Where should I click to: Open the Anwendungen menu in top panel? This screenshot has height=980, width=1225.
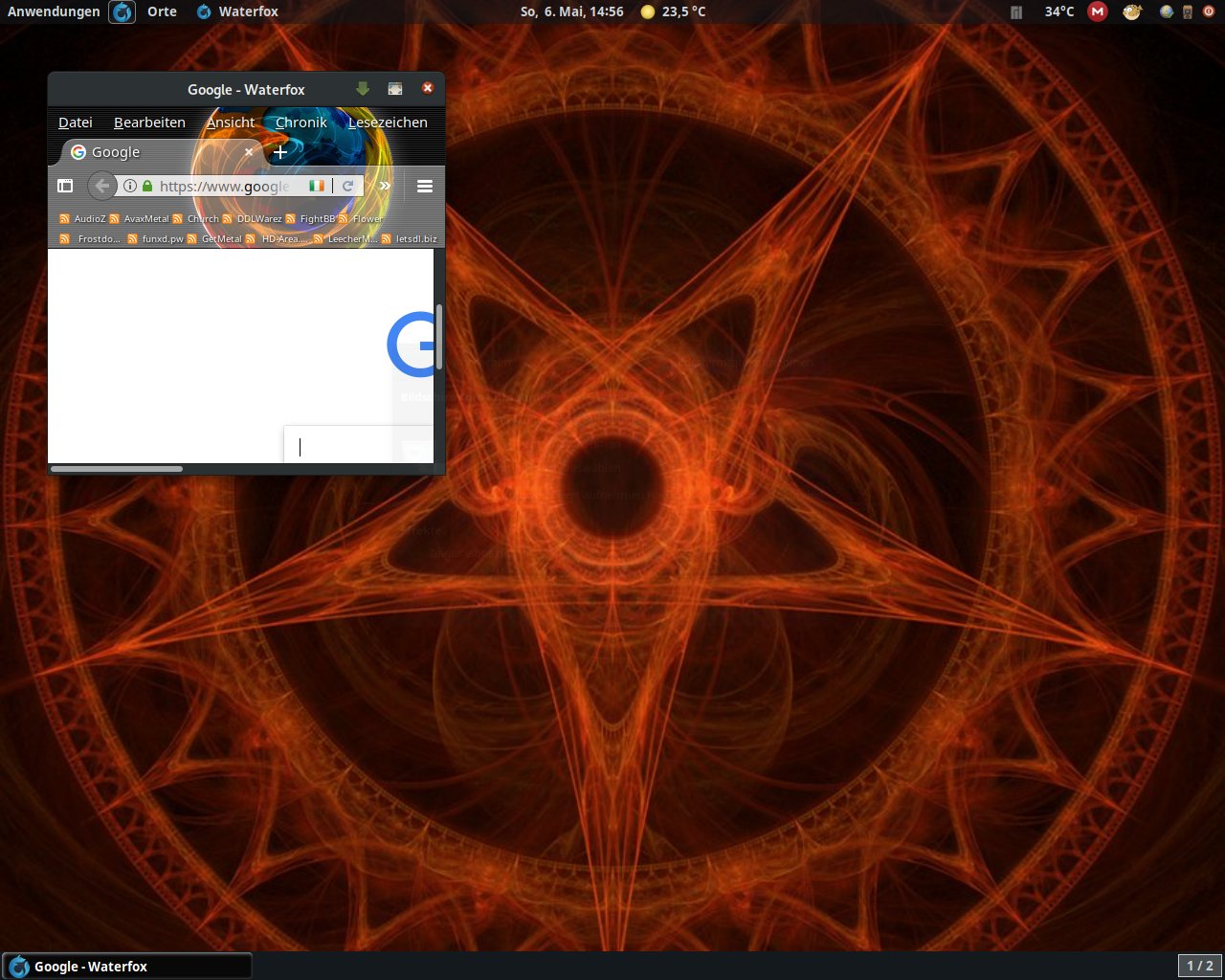pos(54,11)
